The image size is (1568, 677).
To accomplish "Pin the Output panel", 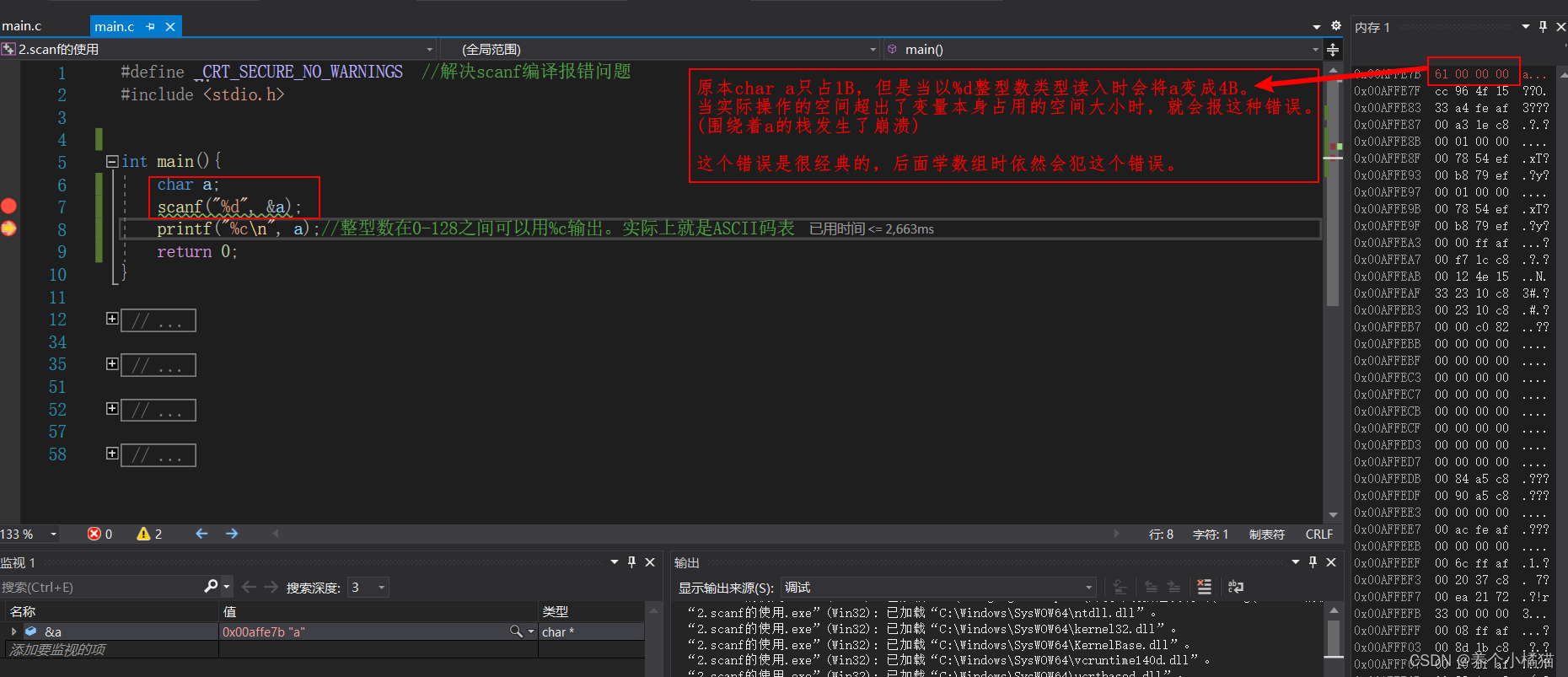I will 1313,562.
